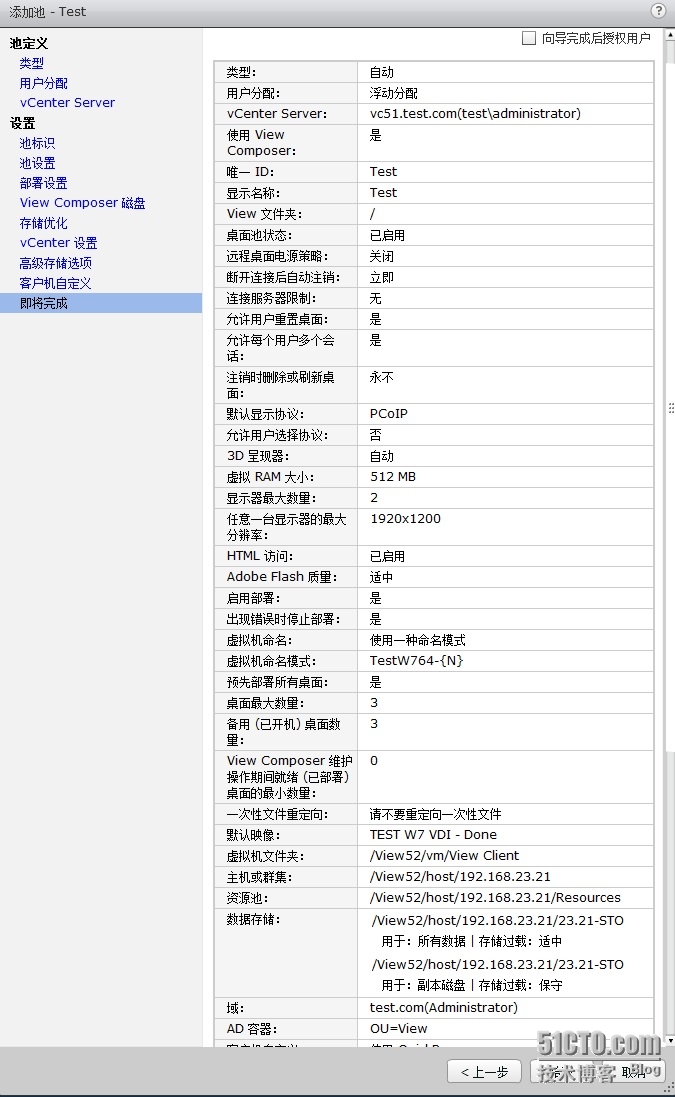Click the 512 MB RAM value
The image size is (675, 1097).
pos(392,476)
